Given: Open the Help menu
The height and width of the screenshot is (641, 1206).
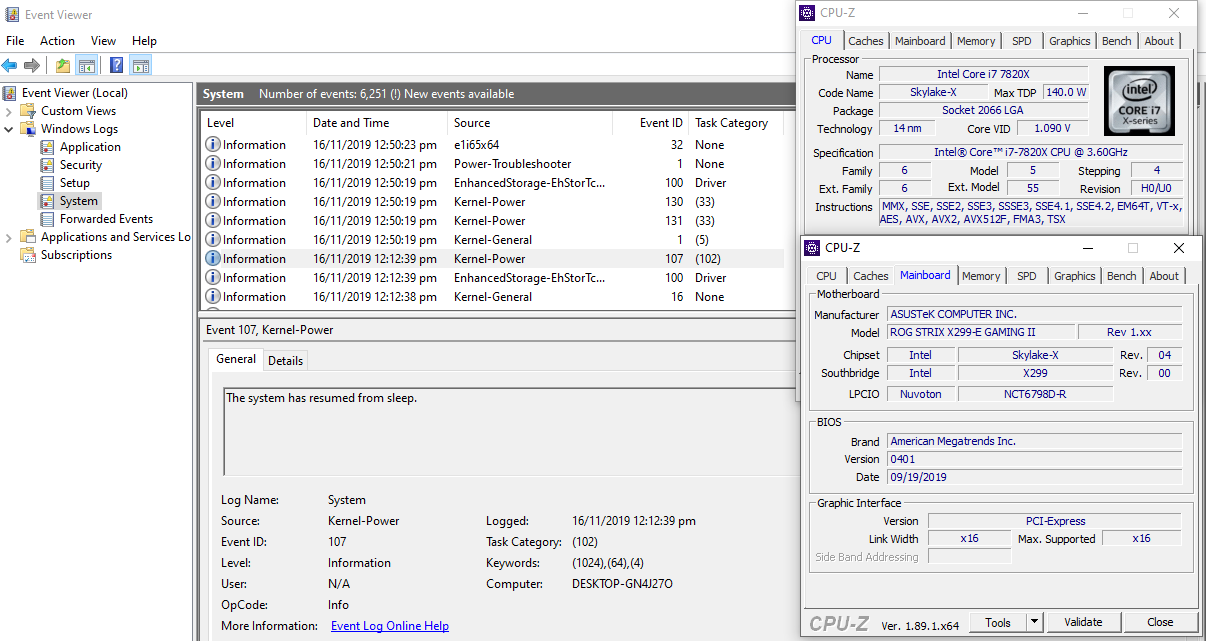Looking at the screenshot, I should [144, 41].
